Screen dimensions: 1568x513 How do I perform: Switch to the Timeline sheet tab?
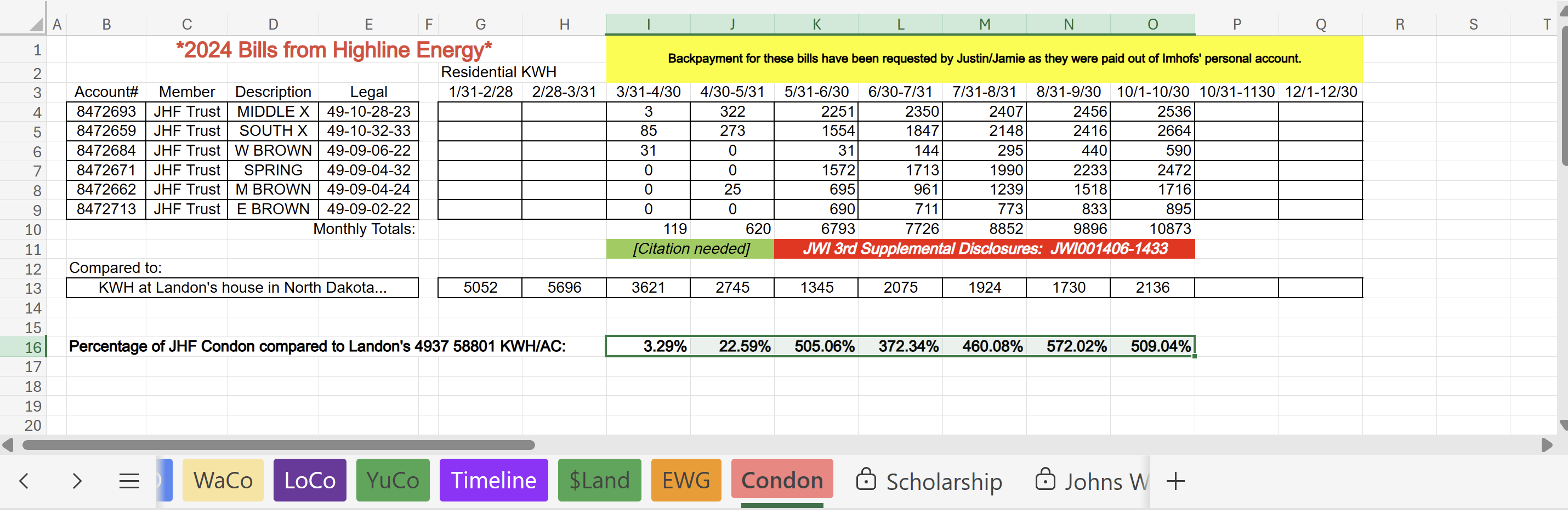click(493, 480)
